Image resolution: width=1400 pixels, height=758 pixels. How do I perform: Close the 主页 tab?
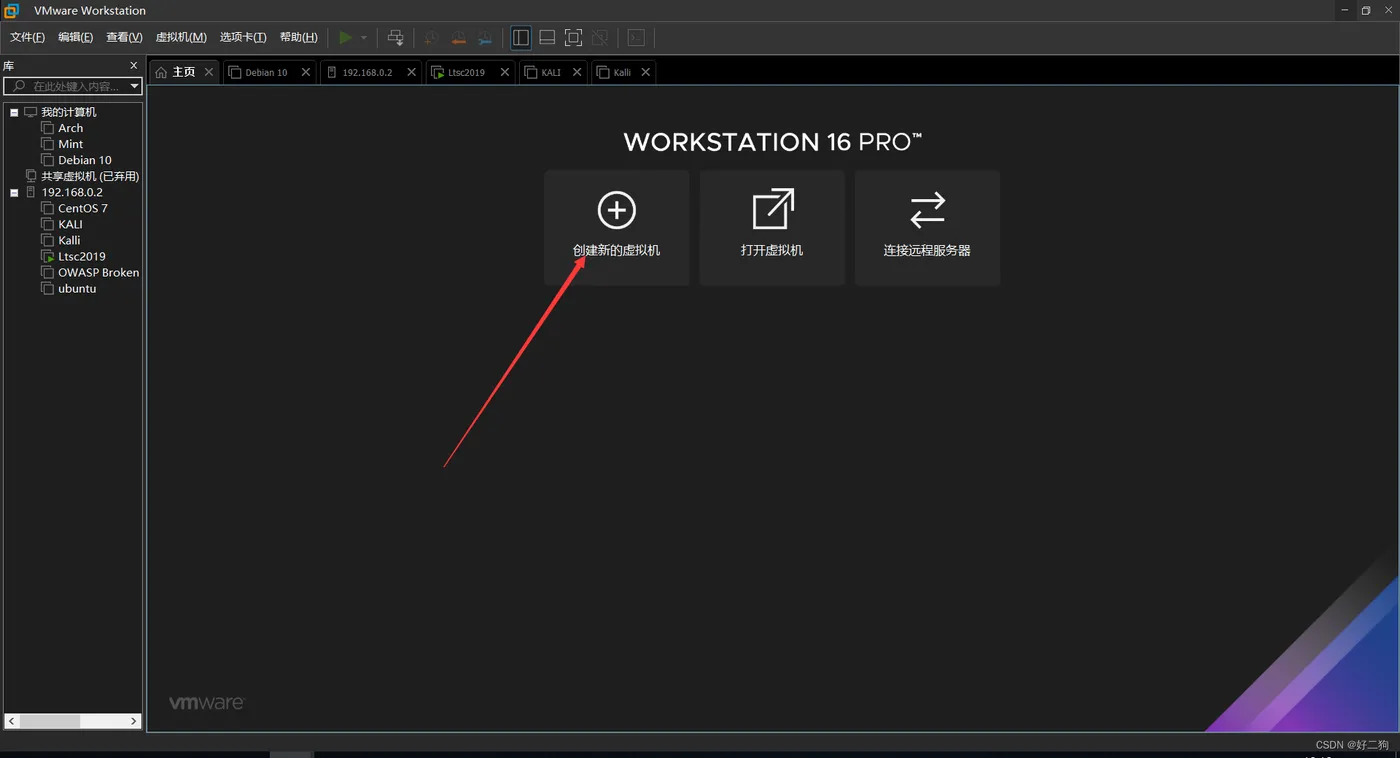pos(209,72)
